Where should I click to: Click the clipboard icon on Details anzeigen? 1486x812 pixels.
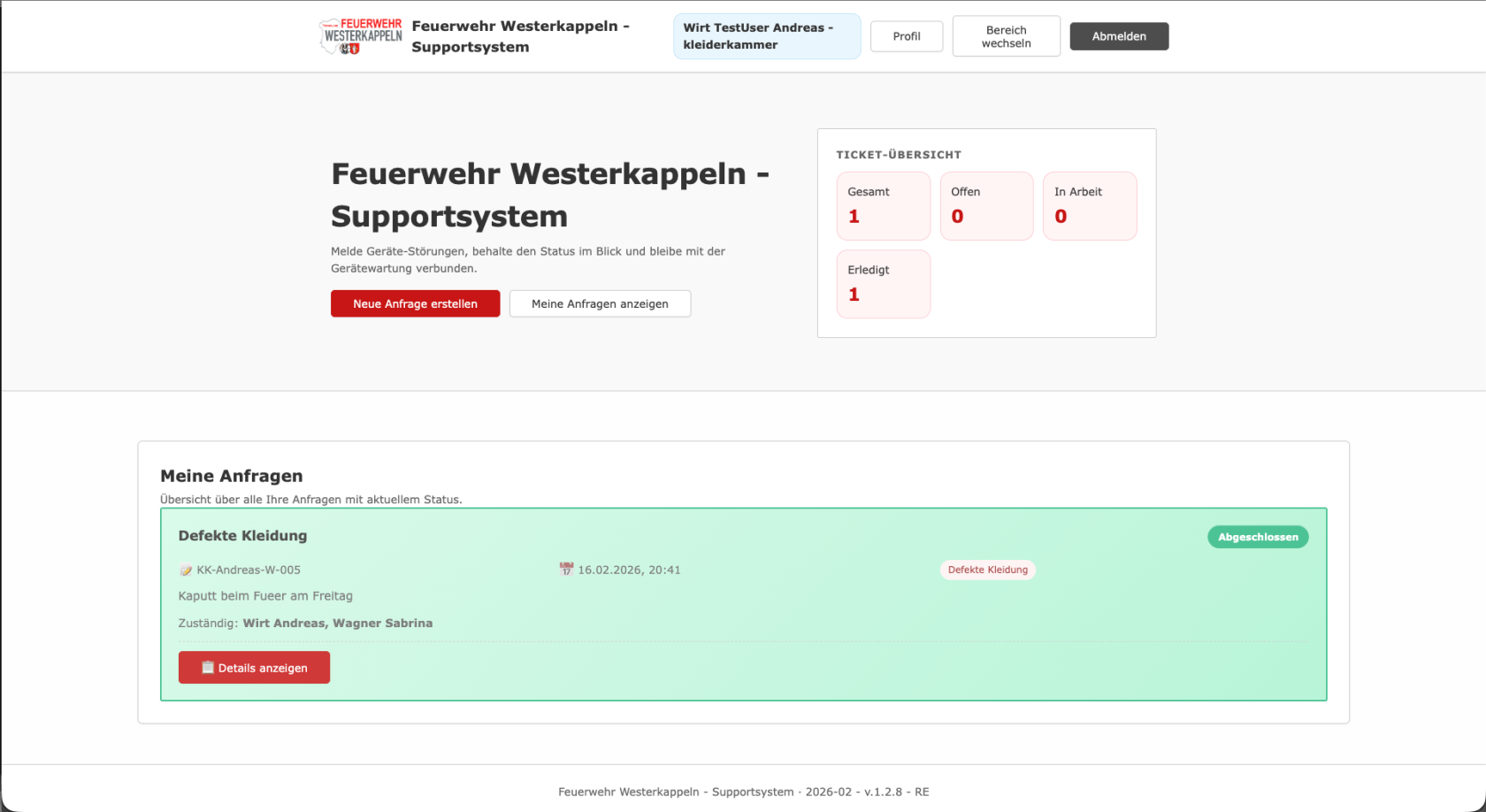tap(209, 667)
